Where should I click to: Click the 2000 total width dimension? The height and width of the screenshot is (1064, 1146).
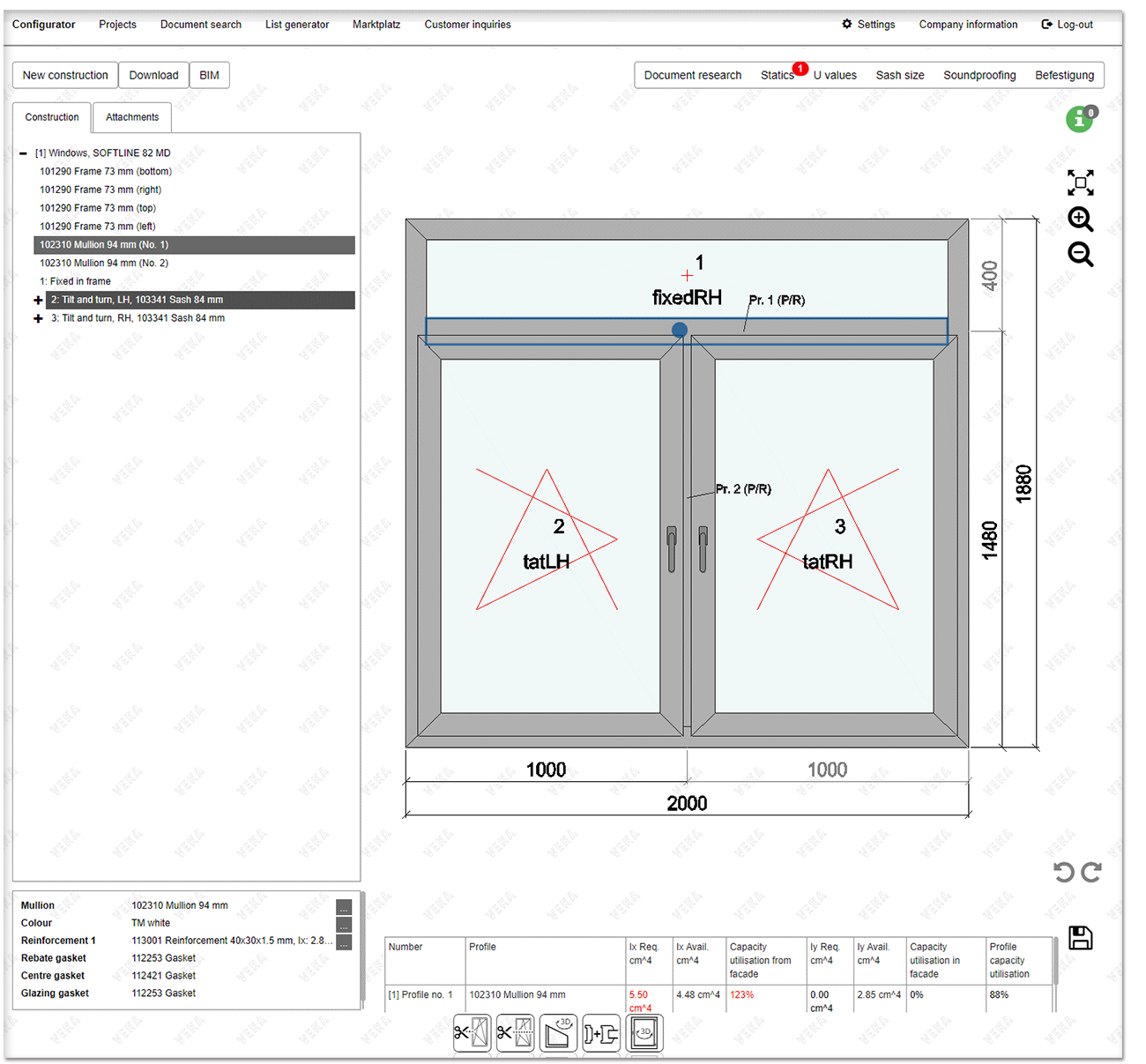[687, 803]
